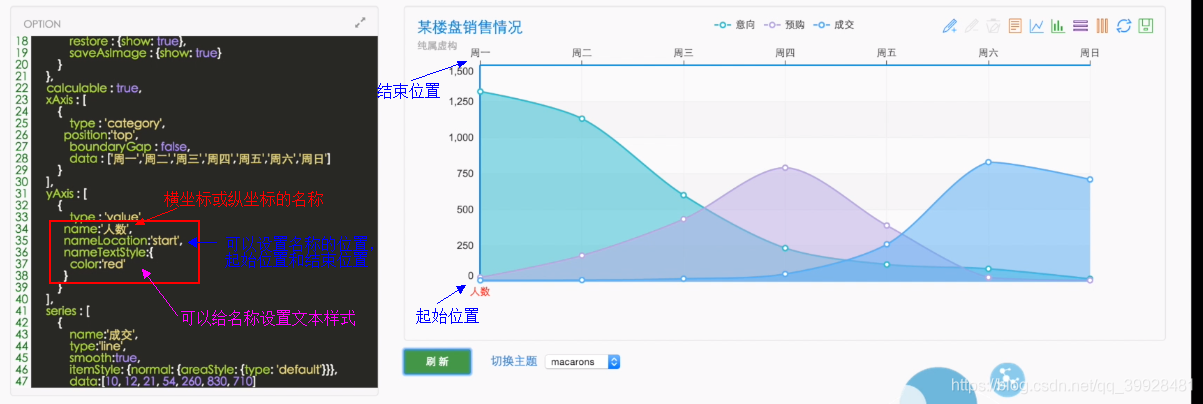Click the 周三 x-axis label

click(x=684, y=51)
